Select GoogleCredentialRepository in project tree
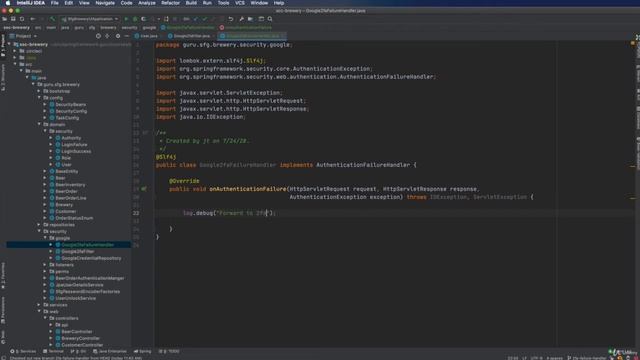Image resolution: width=640 pixels, height=360 pixels. pyautogui.click(x=91, y=258)
